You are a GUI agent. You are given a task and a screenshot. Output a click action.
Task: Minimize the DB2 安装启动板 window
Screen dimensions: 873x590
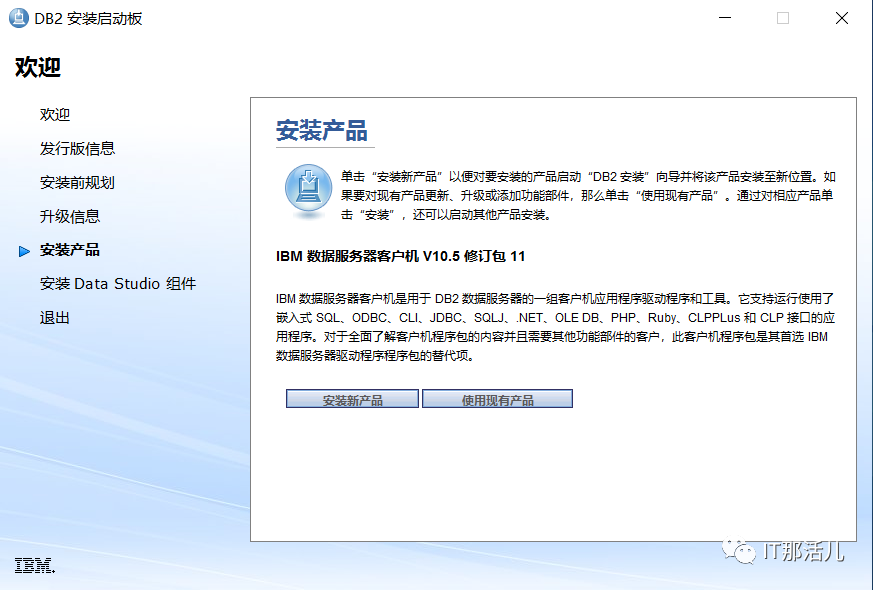[x=725, y=18]
